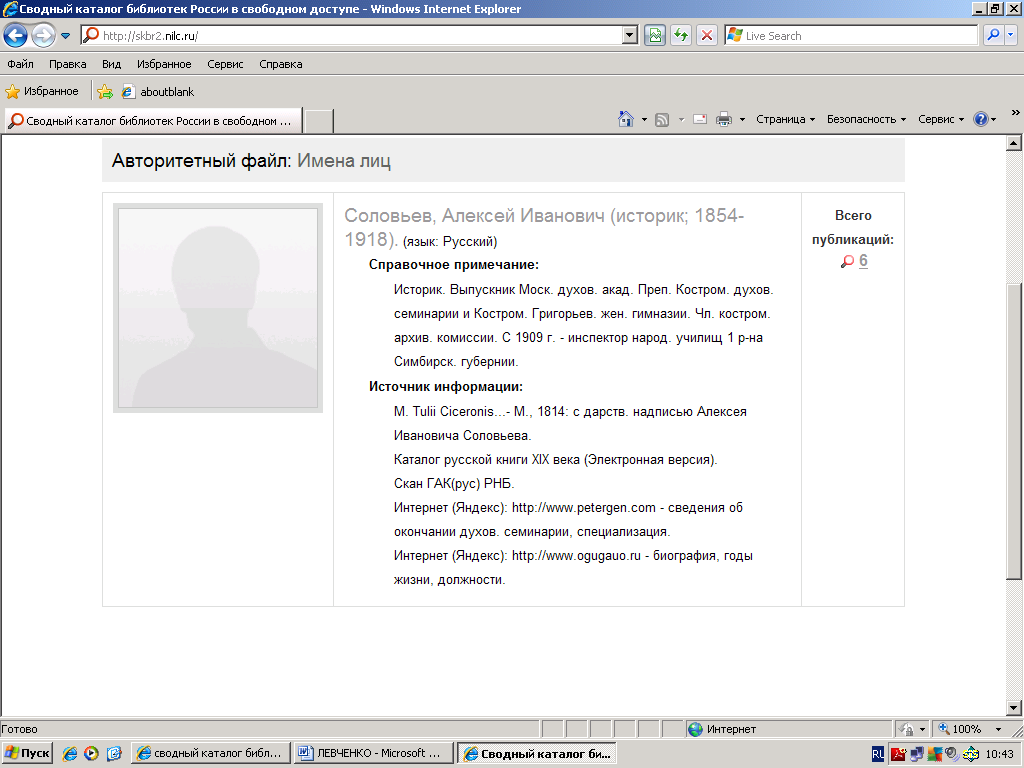Viewport: 1024px width, 768px height.
Task: Expand the Home button dropdown arrow
Action: coord(644,120)
